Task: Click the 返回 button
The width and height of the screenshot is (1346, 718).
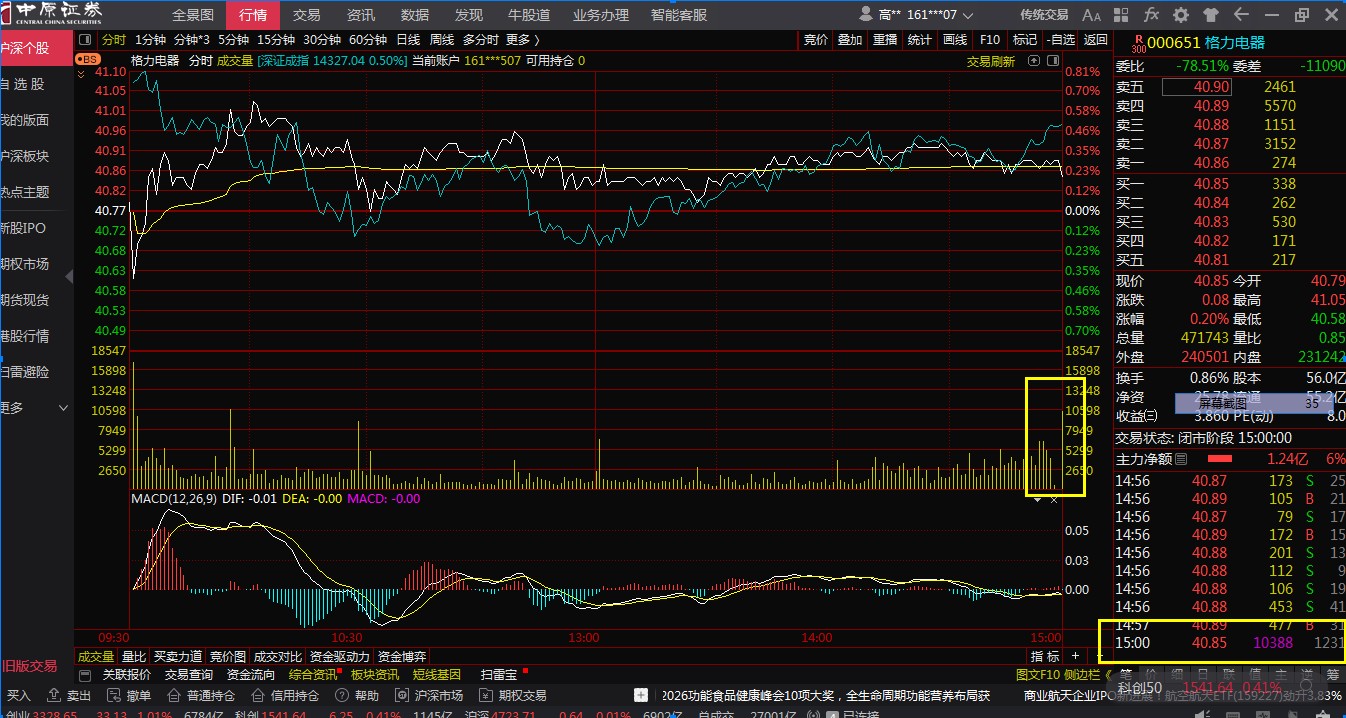Action: (x=1096, y=40)
